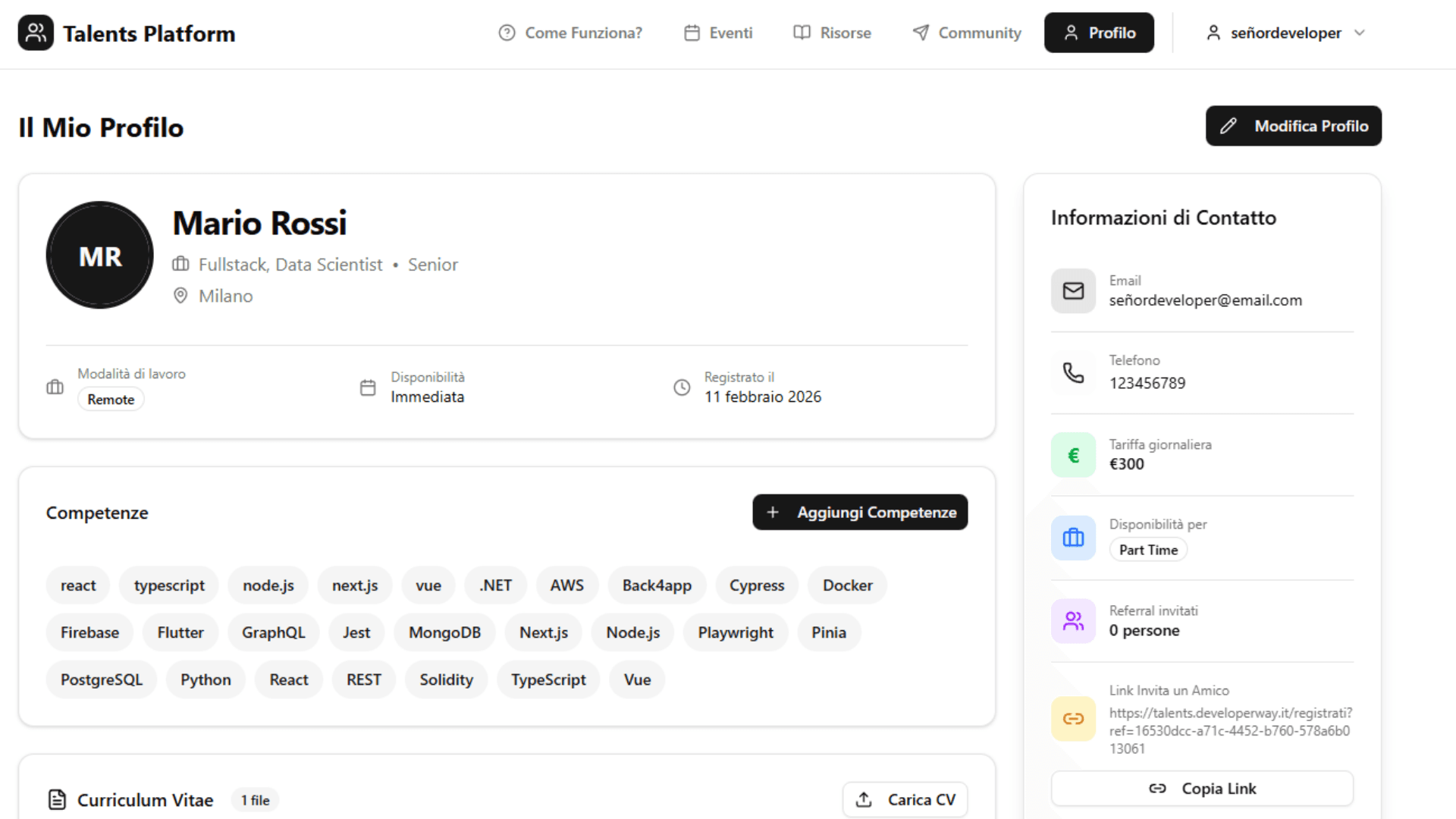The width and height of the screenshot is (1456, 819).
Task: Click the referral invite URL text
Action: 1230,730
